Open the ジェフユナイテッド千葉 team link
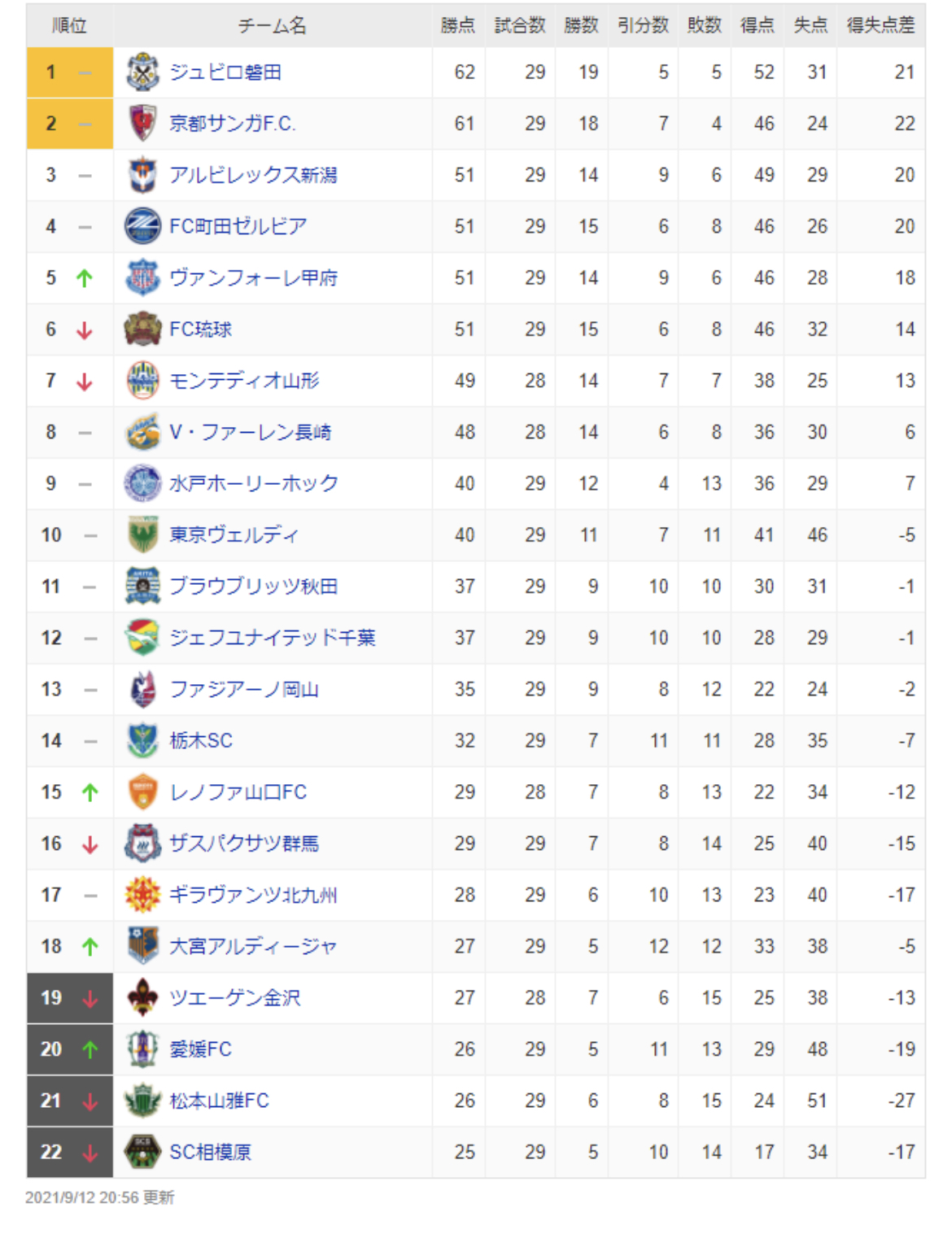The width and height of the screenshot is (952, 1234). click(x=273, y=638)
